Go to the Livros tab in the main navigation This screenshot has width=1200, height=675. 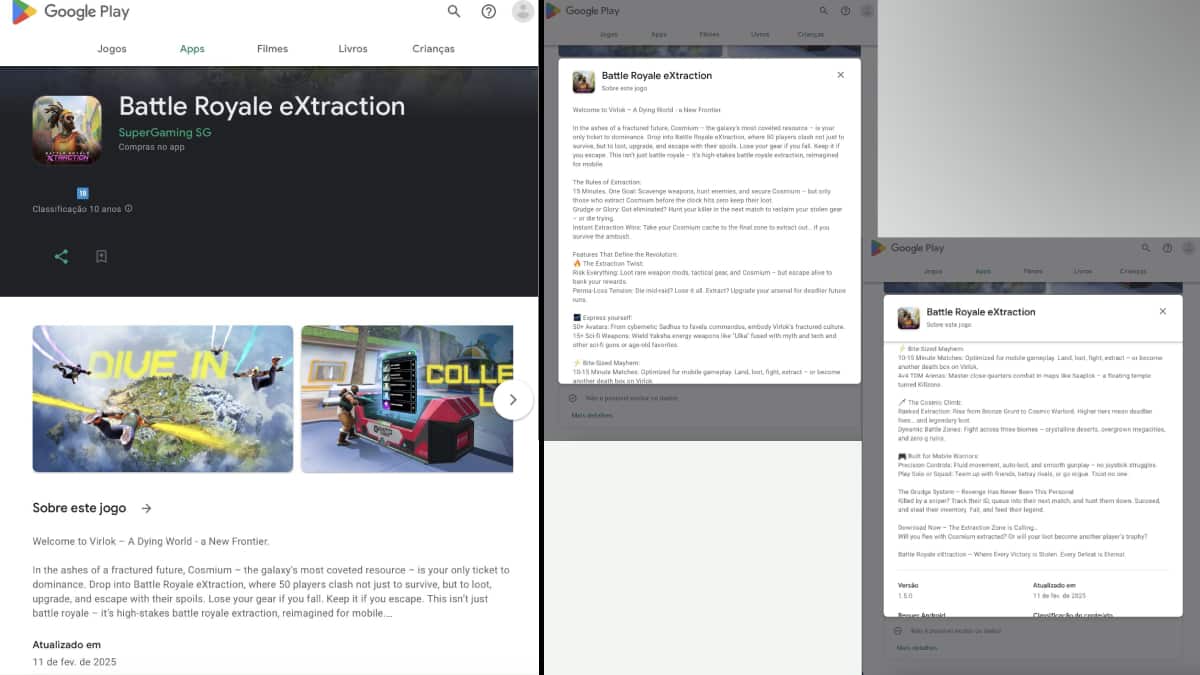353,49
